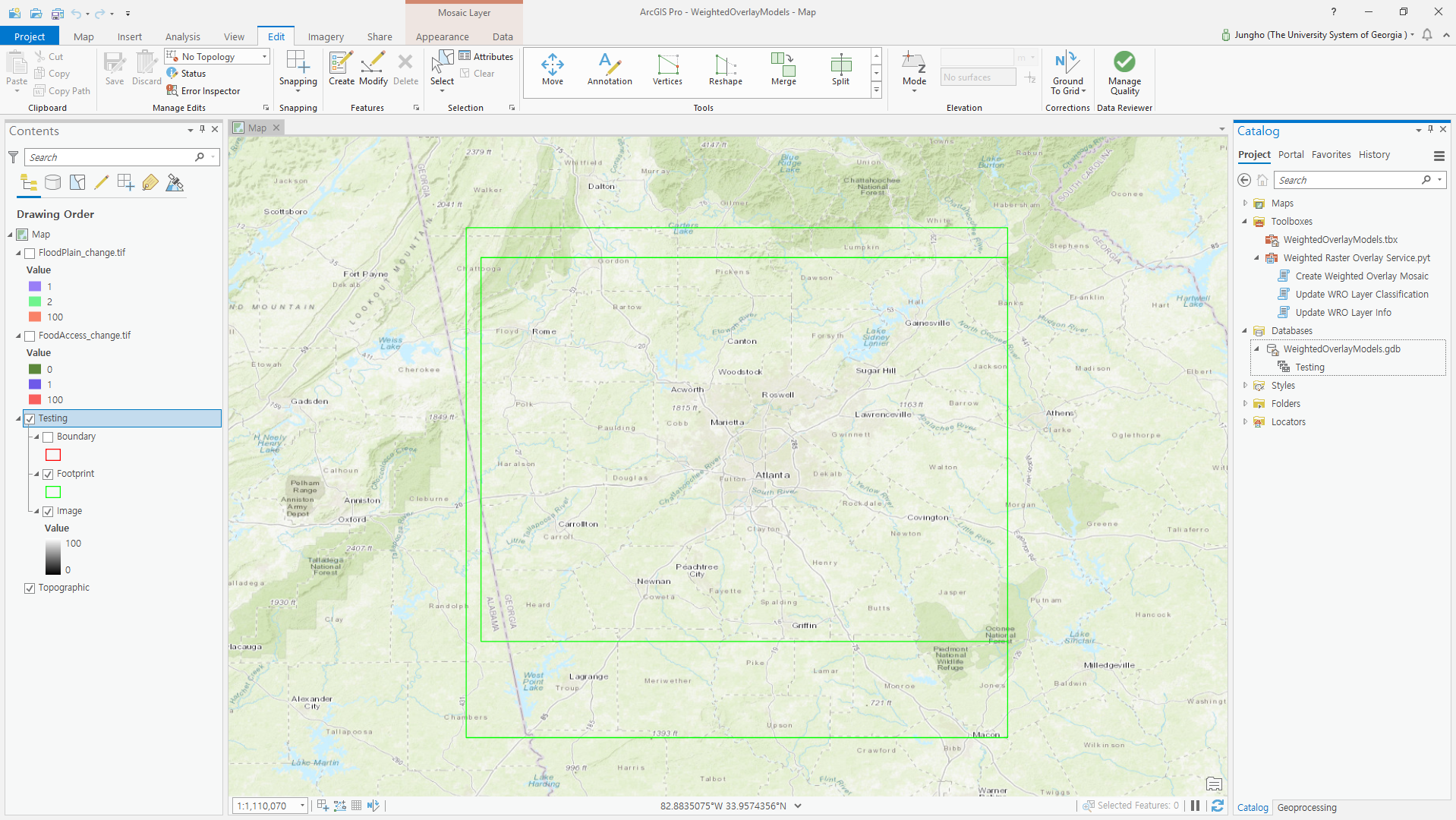This screenshot has height=820, width=1456.
Task: Show edit Status
Action: (186, 74)
